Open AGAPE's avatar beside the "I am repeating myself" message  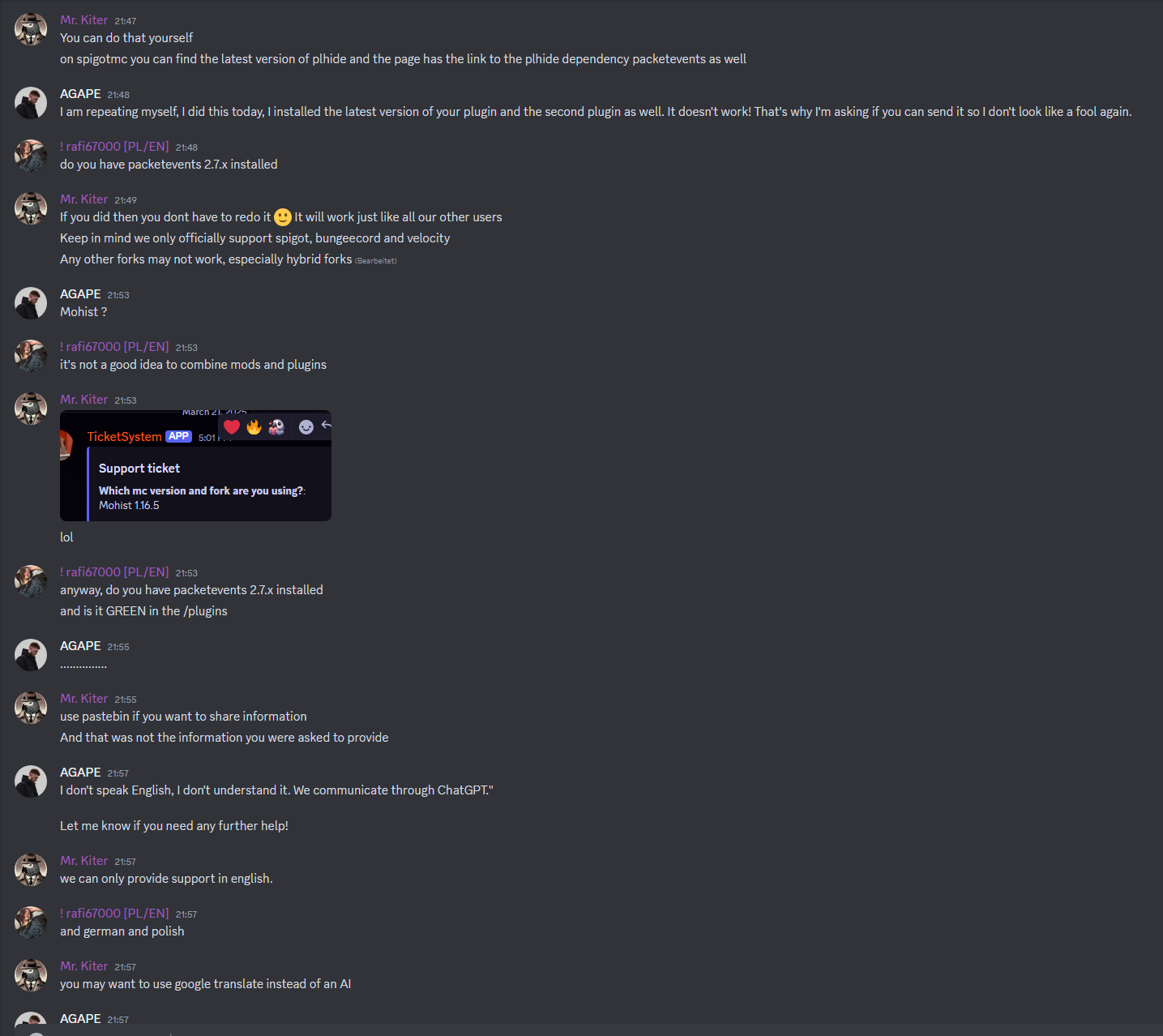coord(31,103)
